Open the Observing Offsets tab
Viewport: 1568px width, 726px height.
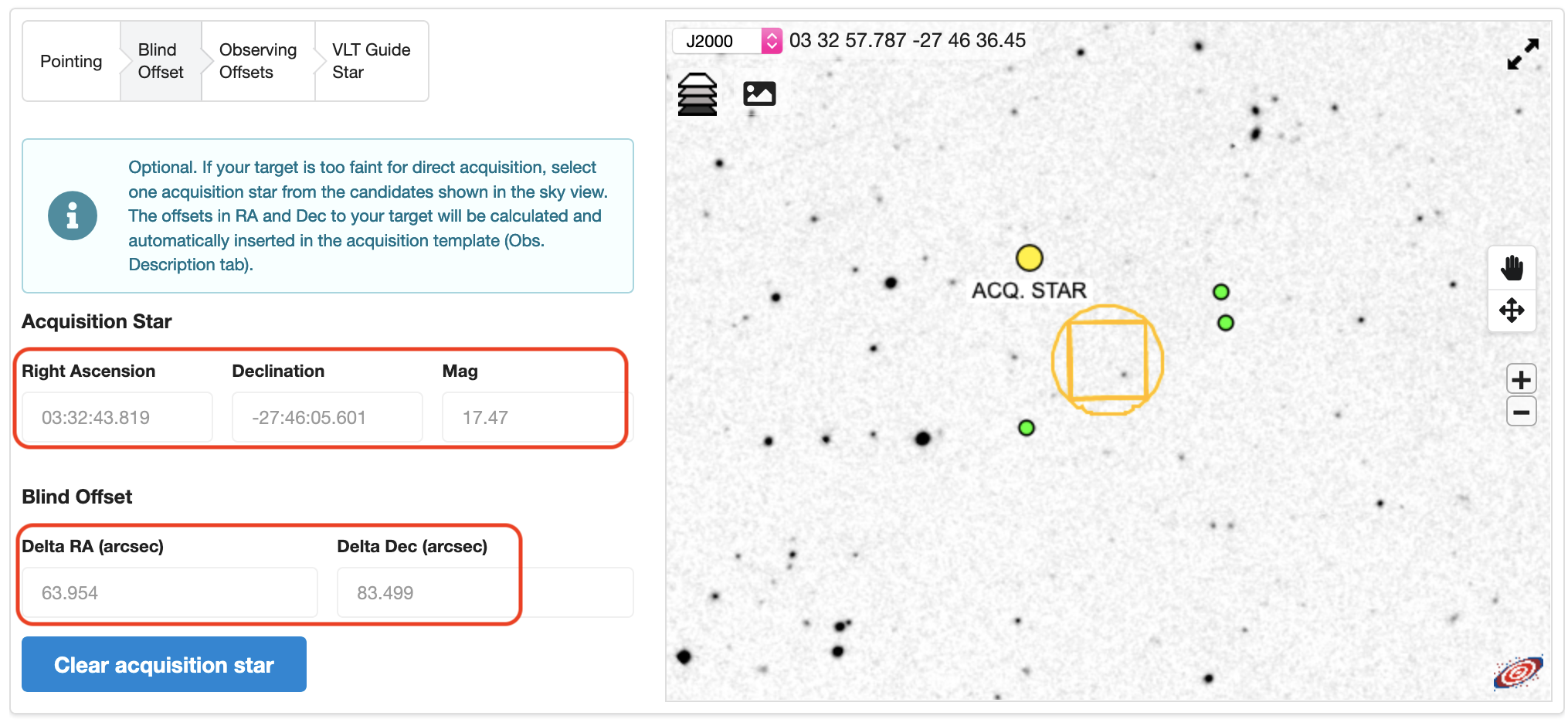[258, 61]
